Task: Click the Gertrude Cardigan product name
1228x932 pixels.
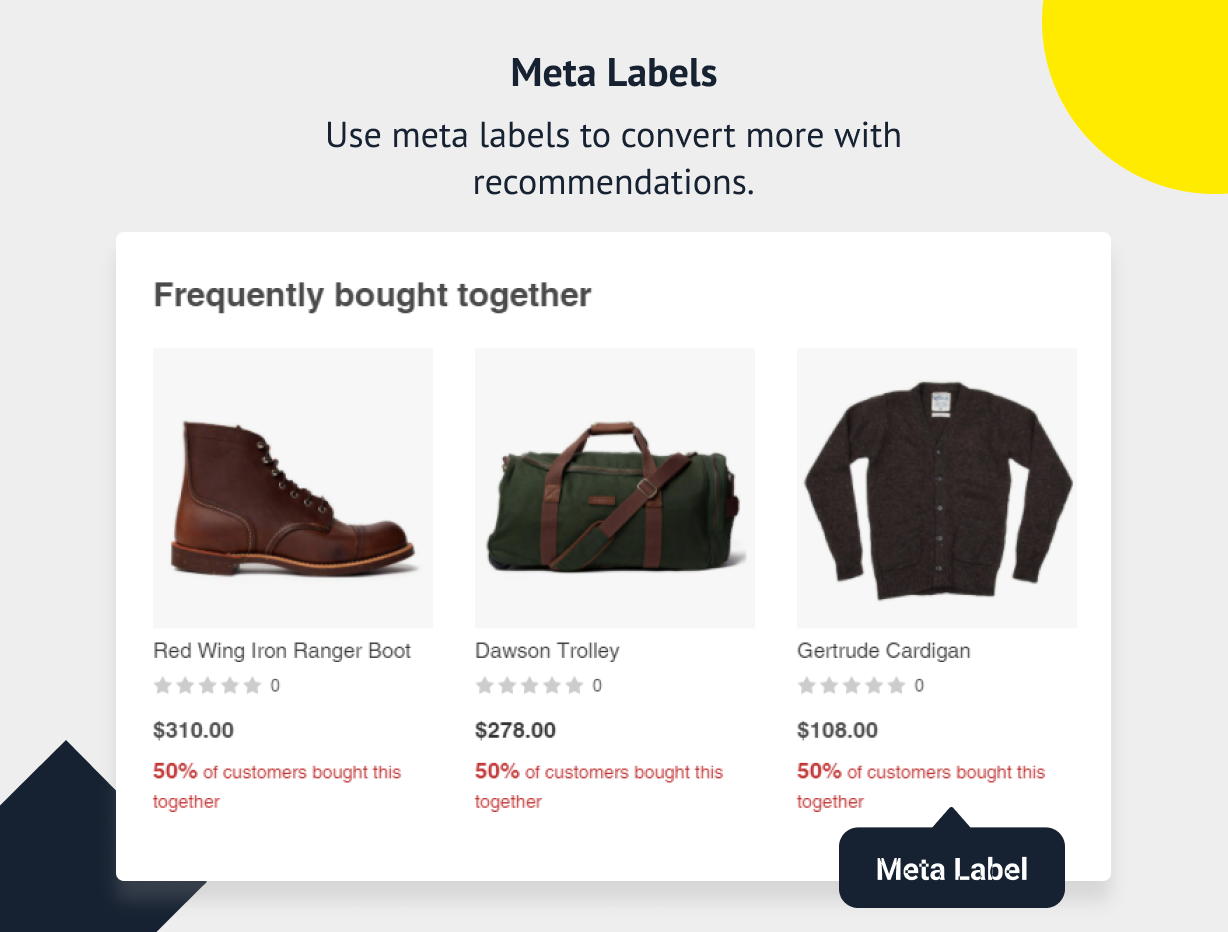Action: (884, 651)
